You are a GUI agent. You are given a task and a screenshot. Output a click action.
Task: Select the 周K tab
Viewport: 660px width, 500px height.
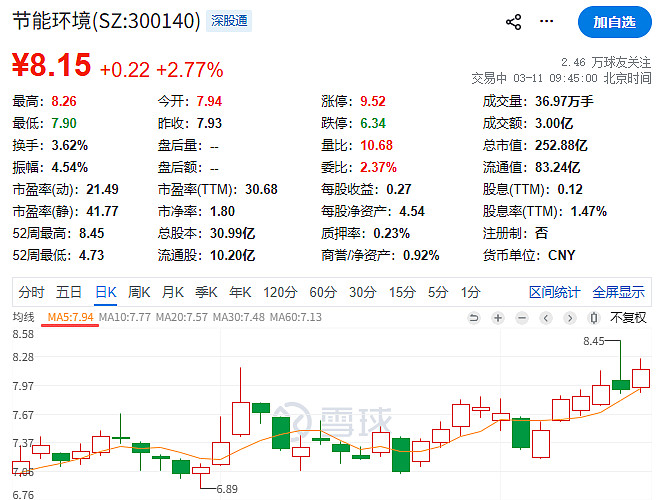139,292
